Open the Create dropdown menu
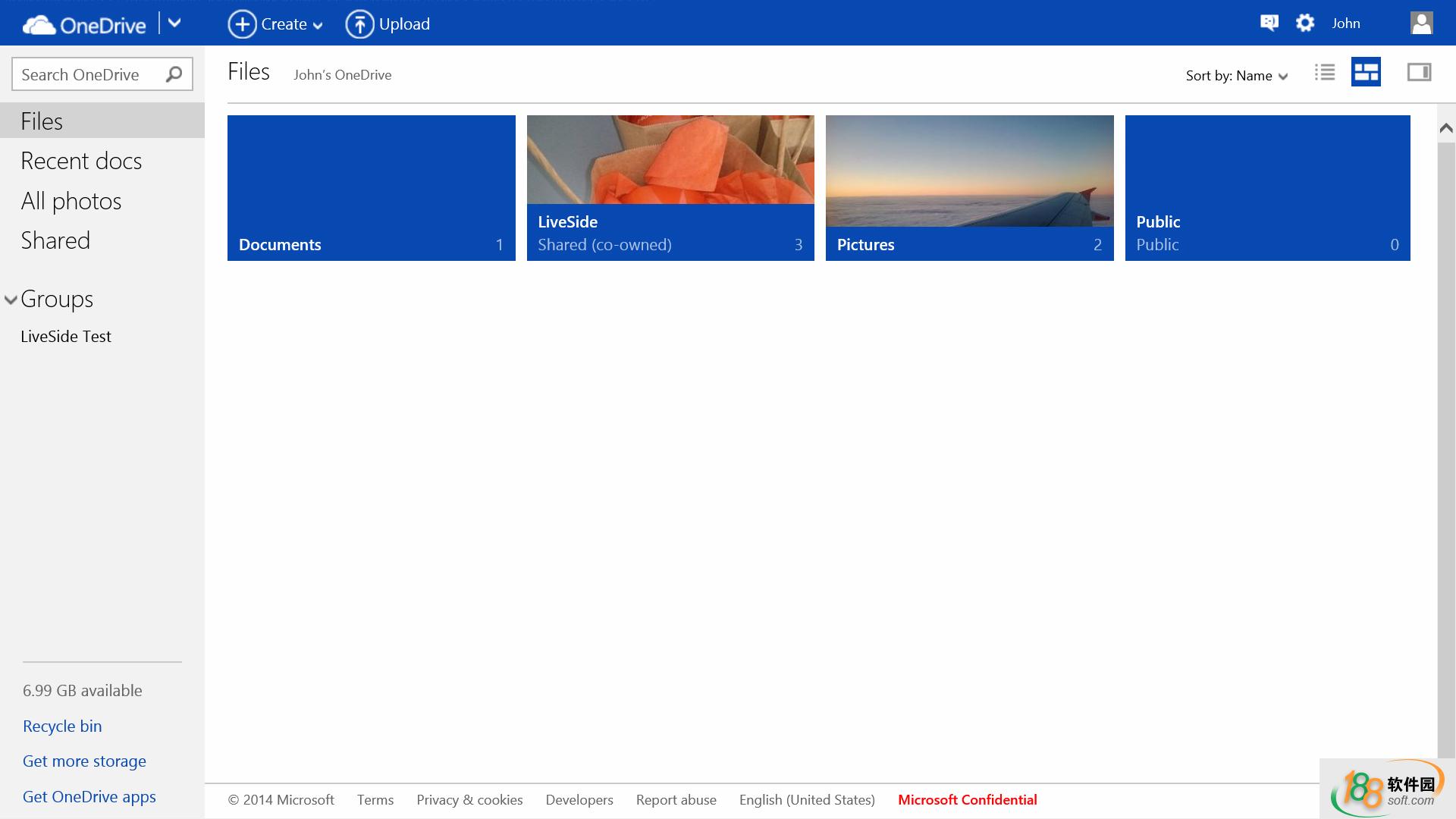The width and height of the screenshot is (1456, 819). click(x=275, y=24)
